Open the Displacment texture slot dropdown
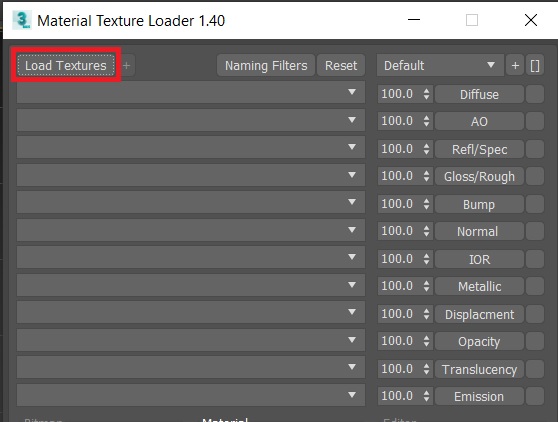558x422 pixels. 191,312
